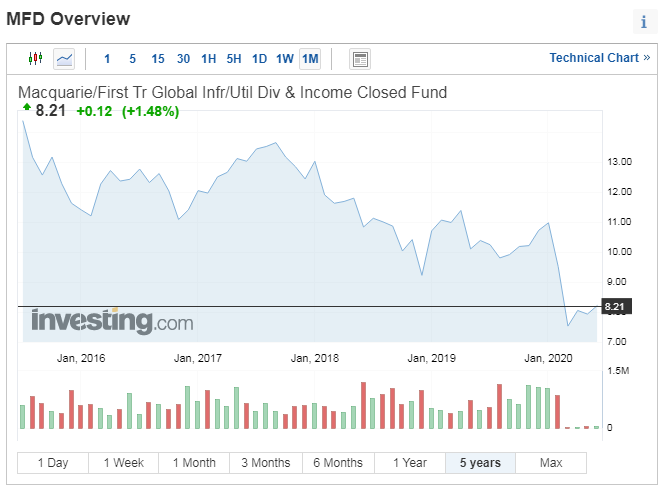Show the 1 Month range

tap(194, 463)
